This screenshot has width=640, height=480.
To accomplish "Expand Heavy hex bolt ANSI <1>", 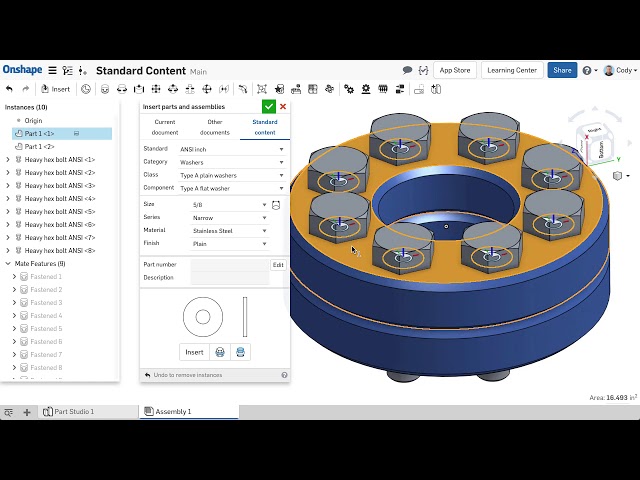I will (x=8, y=160).
